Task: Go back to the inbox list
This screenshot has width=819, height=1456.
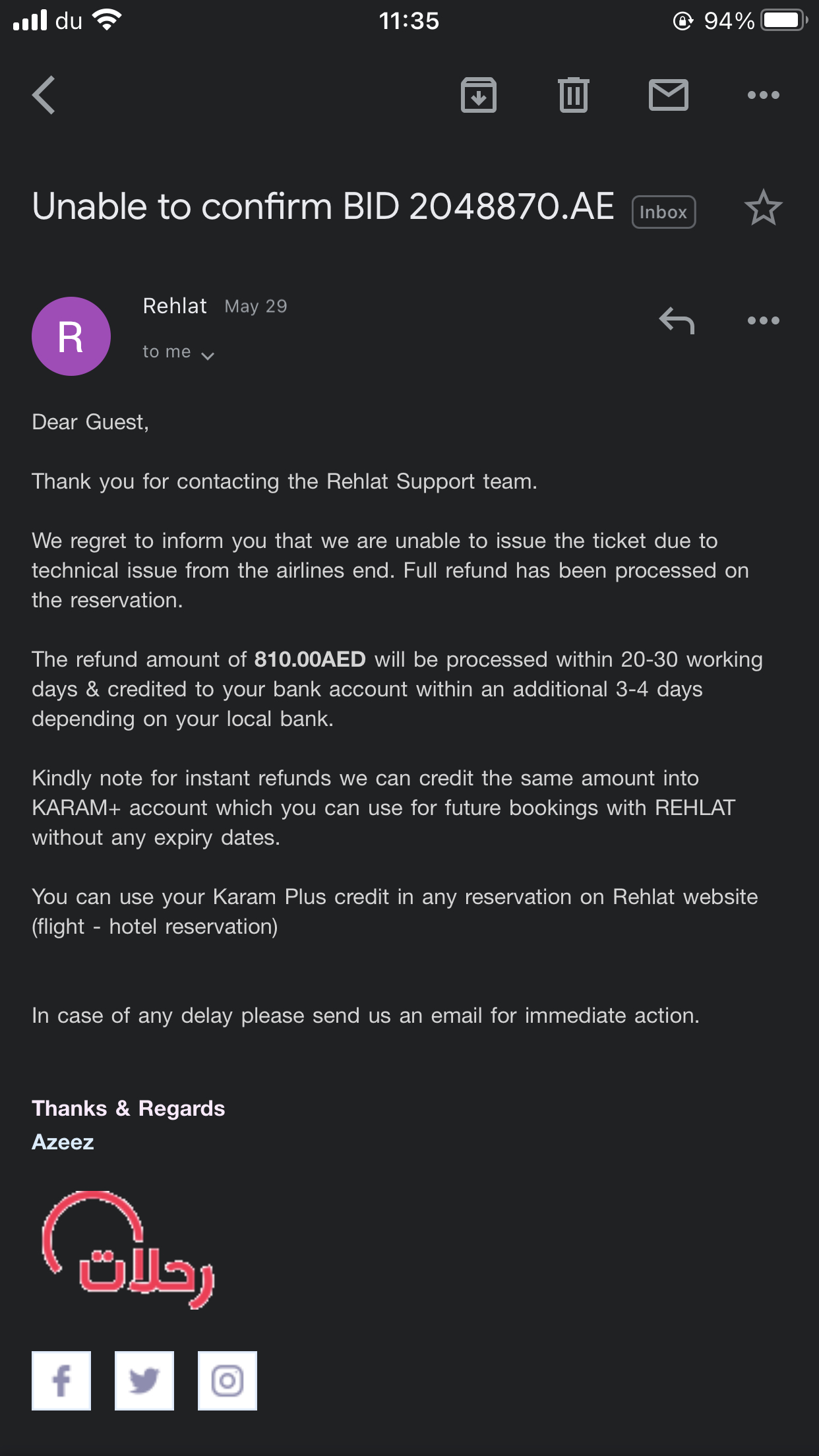Action: (44, 96)
